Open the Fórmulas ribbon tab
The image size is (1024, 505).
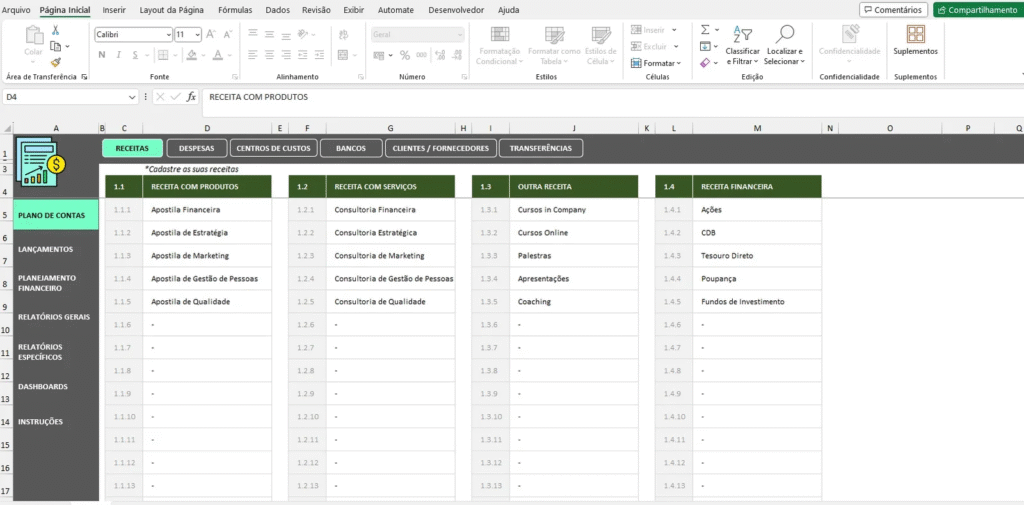click(235, 10)
